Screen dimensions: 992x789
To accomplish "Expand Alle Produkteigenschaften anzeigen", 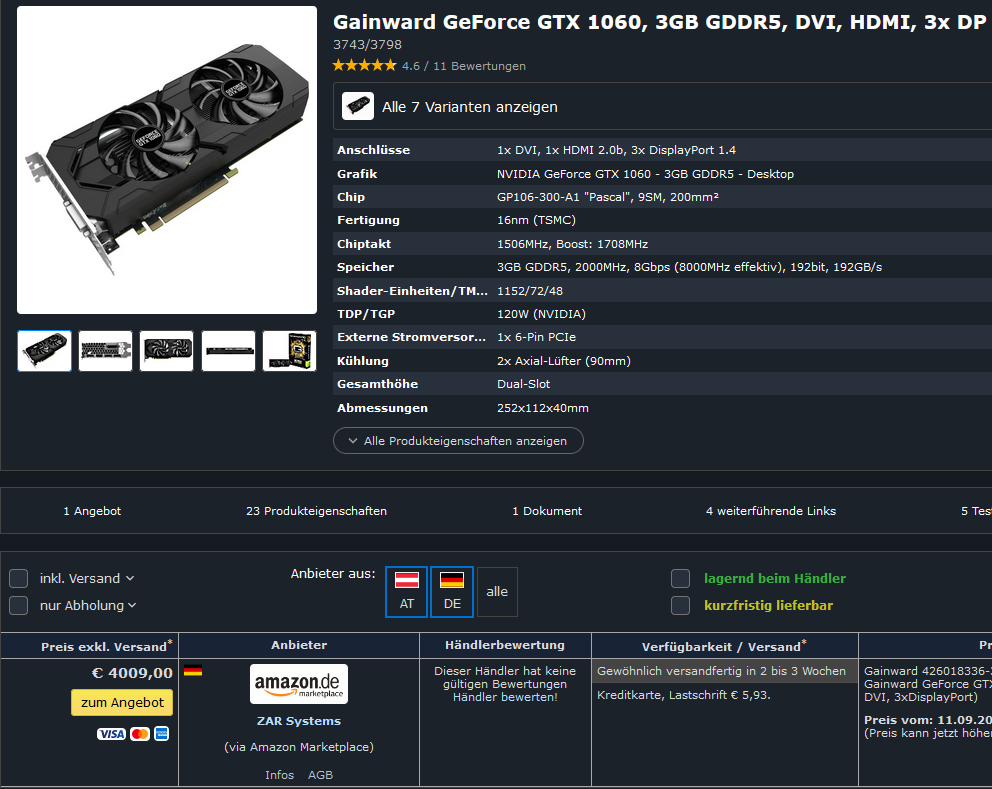I will [x=458, y=441].
